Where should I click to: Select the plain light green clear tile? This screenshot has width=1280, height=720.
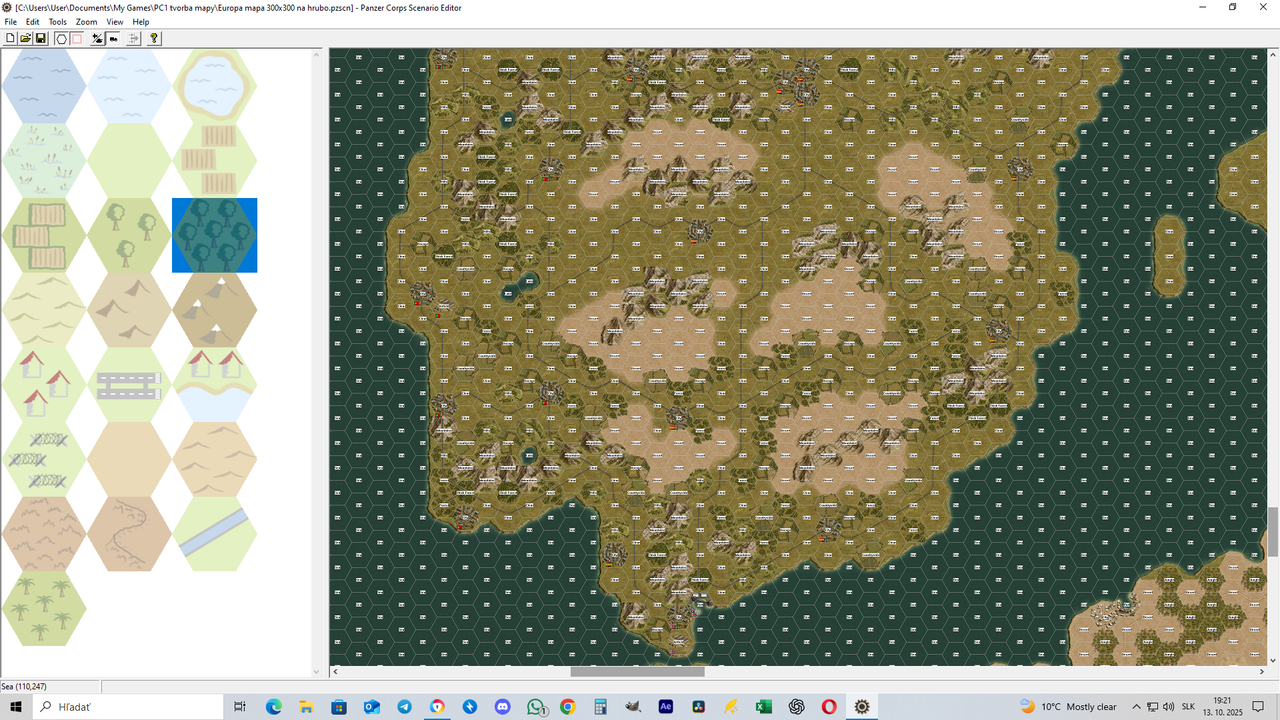coord(129,160)
